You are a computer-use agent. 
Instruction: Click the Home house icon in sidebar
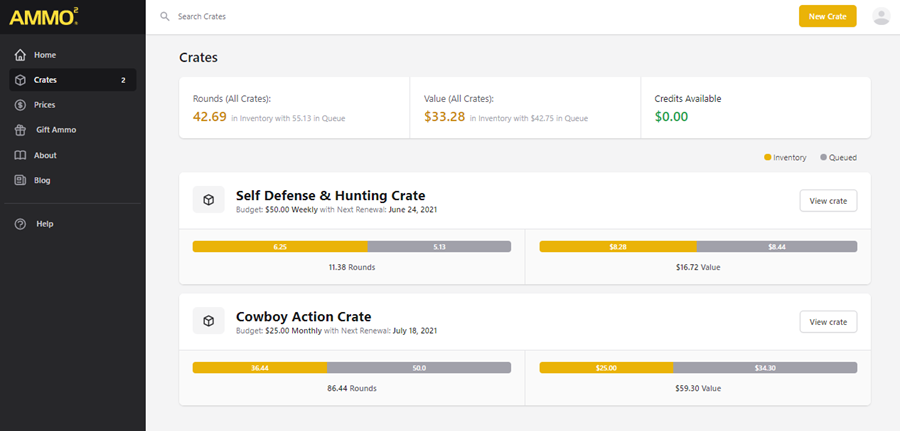click(20, 55)
